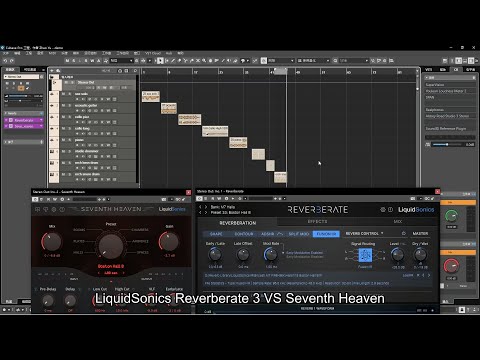Screen dimensions: 480x360
Task: Open the color tool dropdown arrow
Action: (x=248, y=61)
